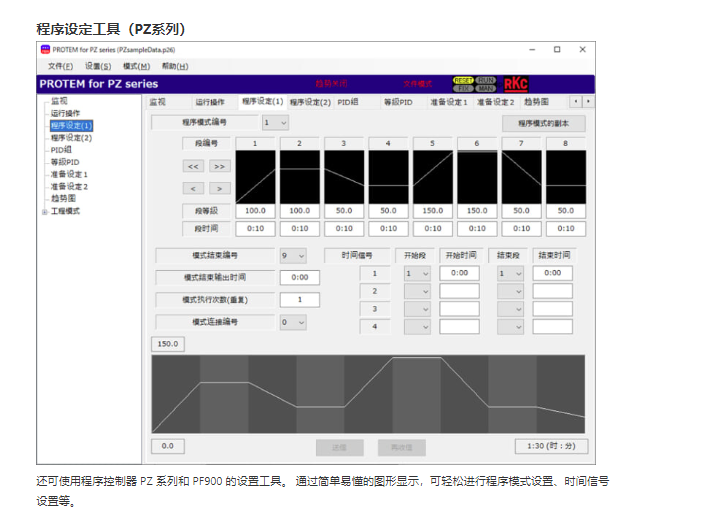Switch to 准备设定 2 tab

tap(496, 102)
